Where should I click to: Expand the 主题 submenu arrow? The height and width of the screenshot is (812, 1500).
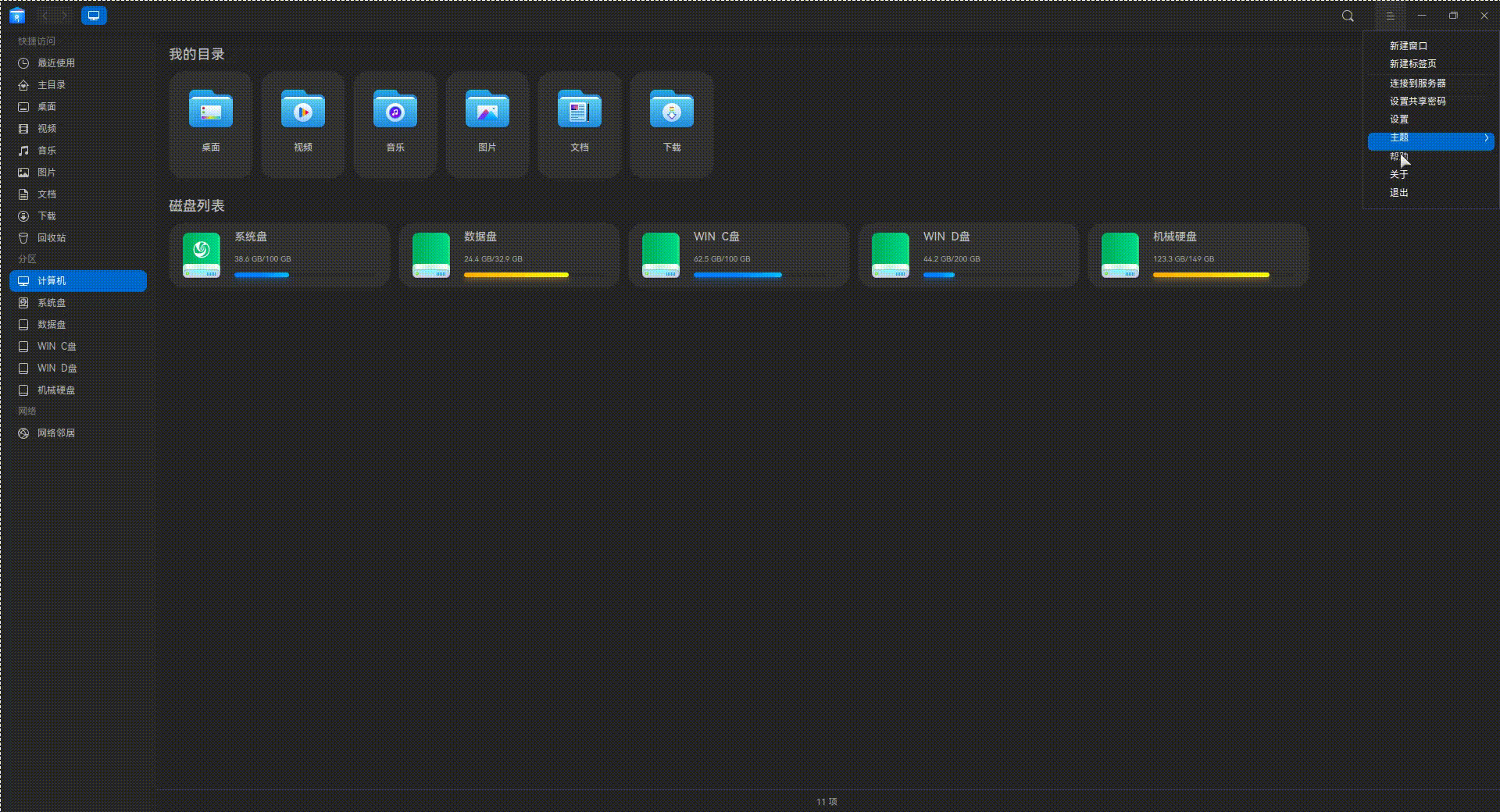pyautogui.click(x=1486, y=138)
